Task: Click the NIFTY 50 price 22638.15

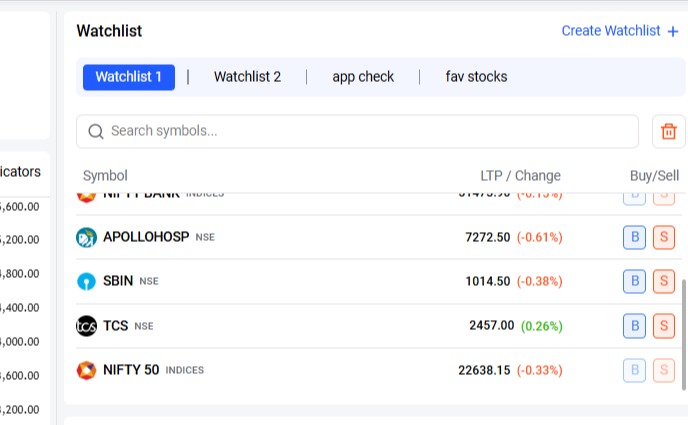Action: pos(484,371)
